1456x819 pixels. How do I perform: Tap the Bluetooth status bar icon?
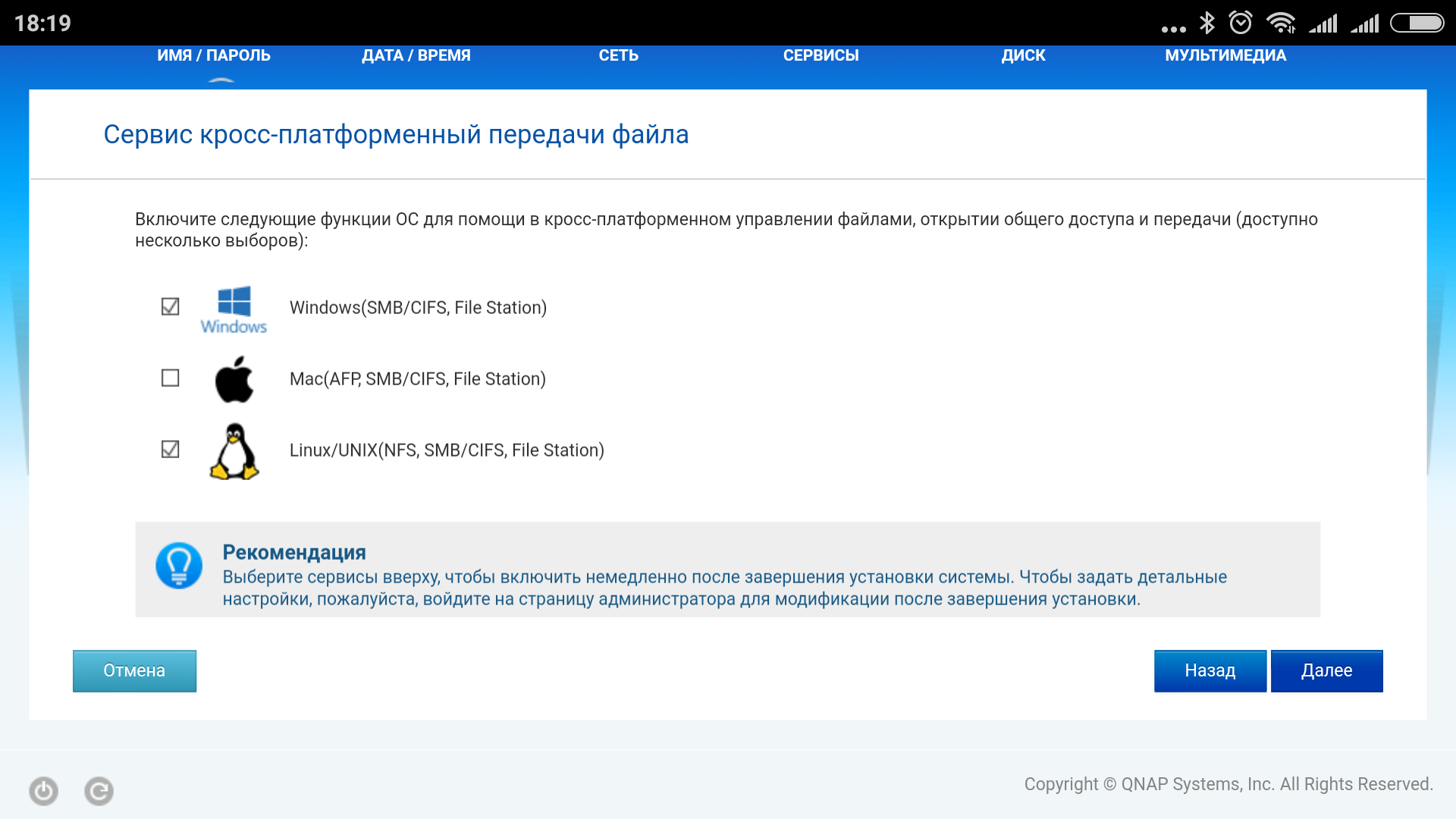1207,23
